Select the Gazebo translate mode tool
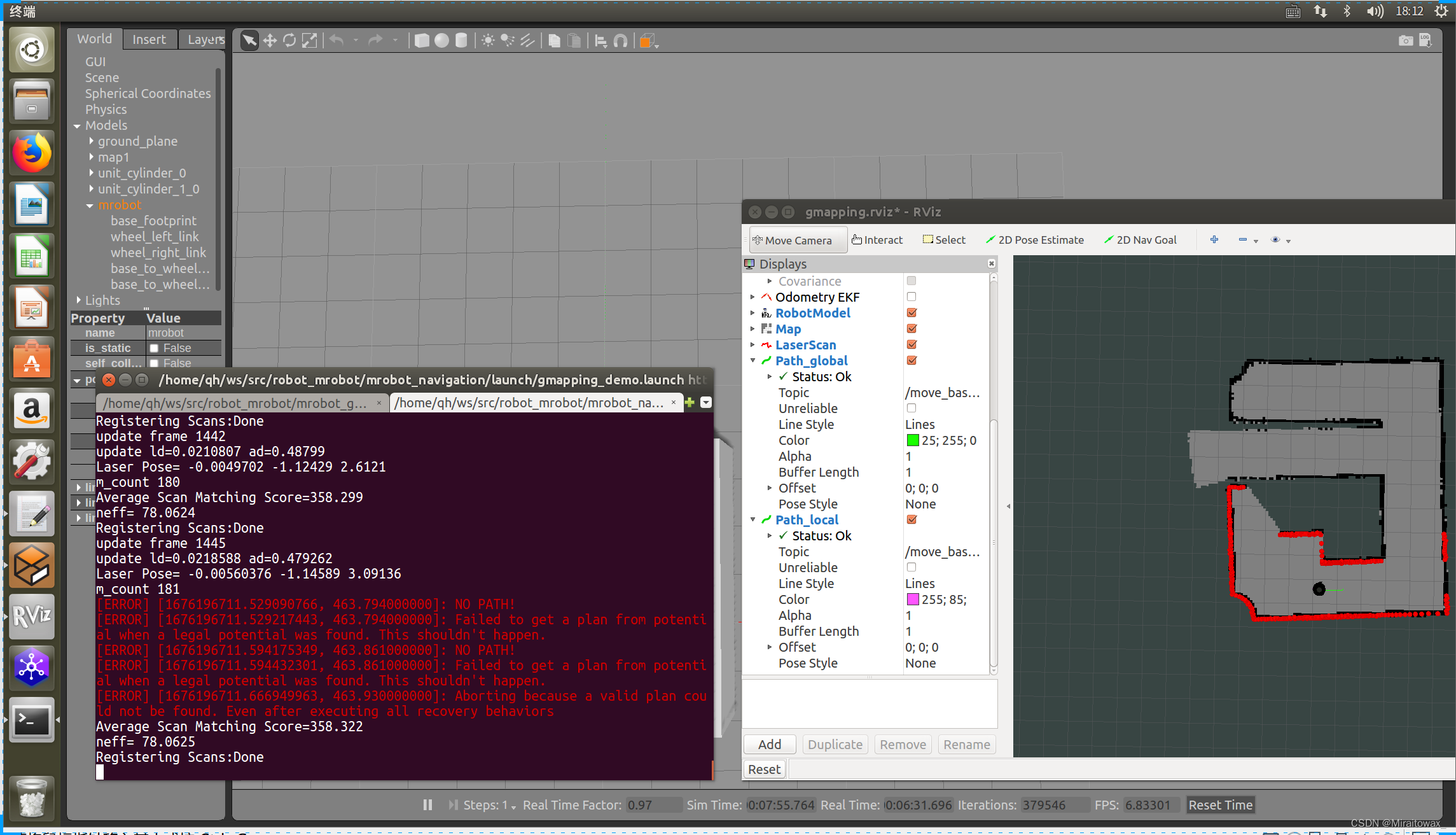The height and width of the screenshot is (835, 1456). 270,41
